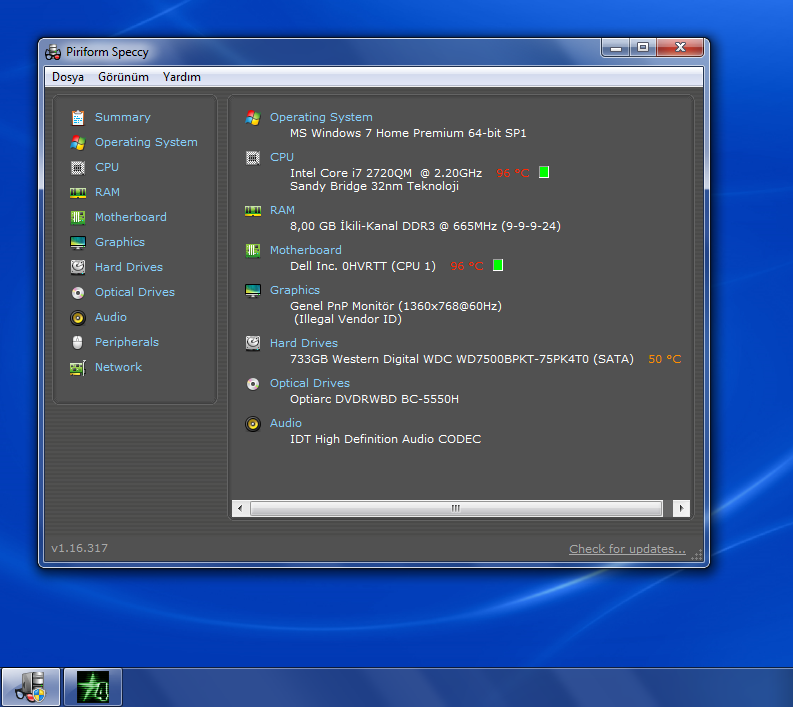Open the Yardım menu

coord(182,77)
